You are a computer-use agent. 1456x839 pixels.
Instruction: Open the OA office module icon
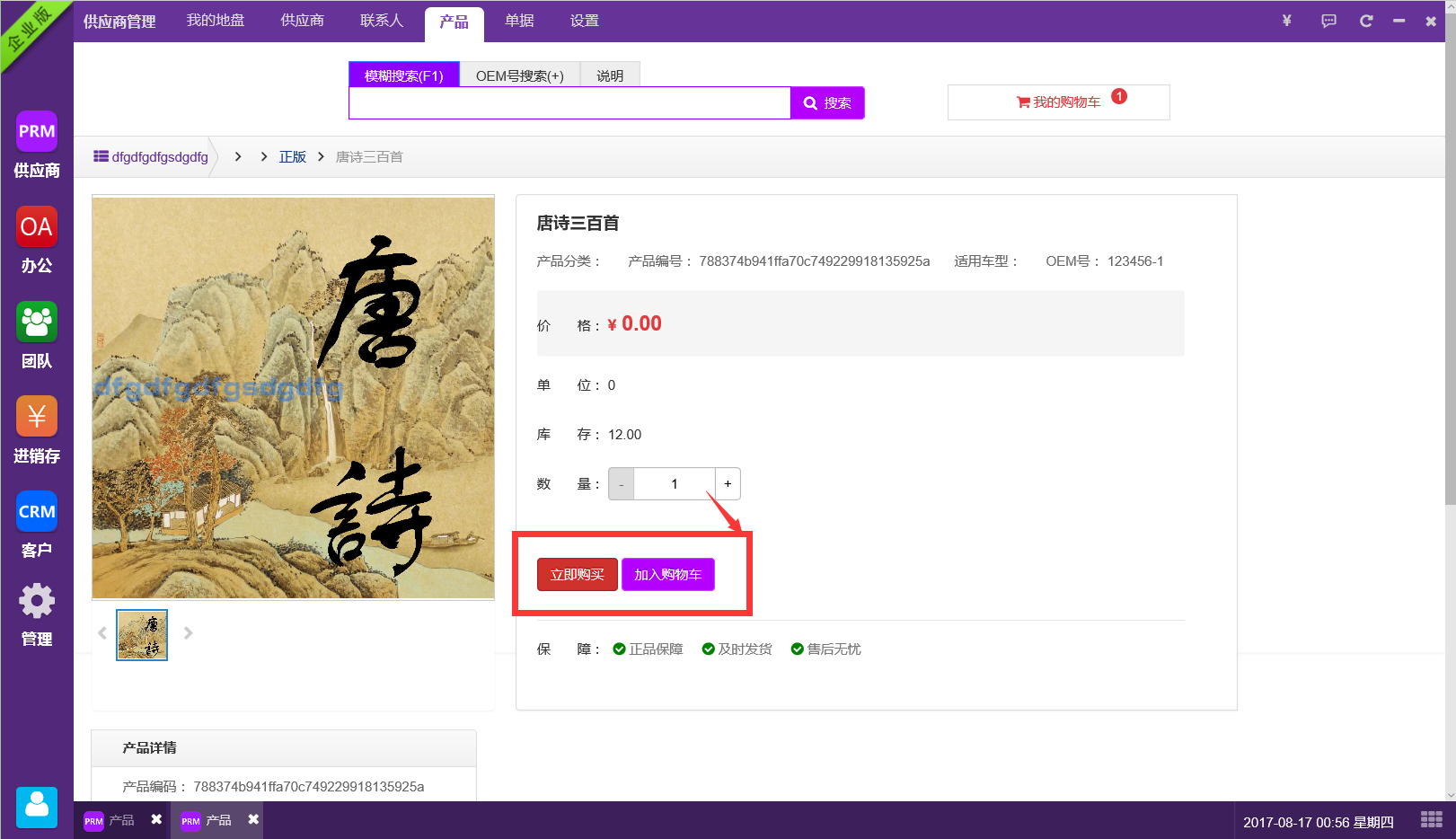37,226
